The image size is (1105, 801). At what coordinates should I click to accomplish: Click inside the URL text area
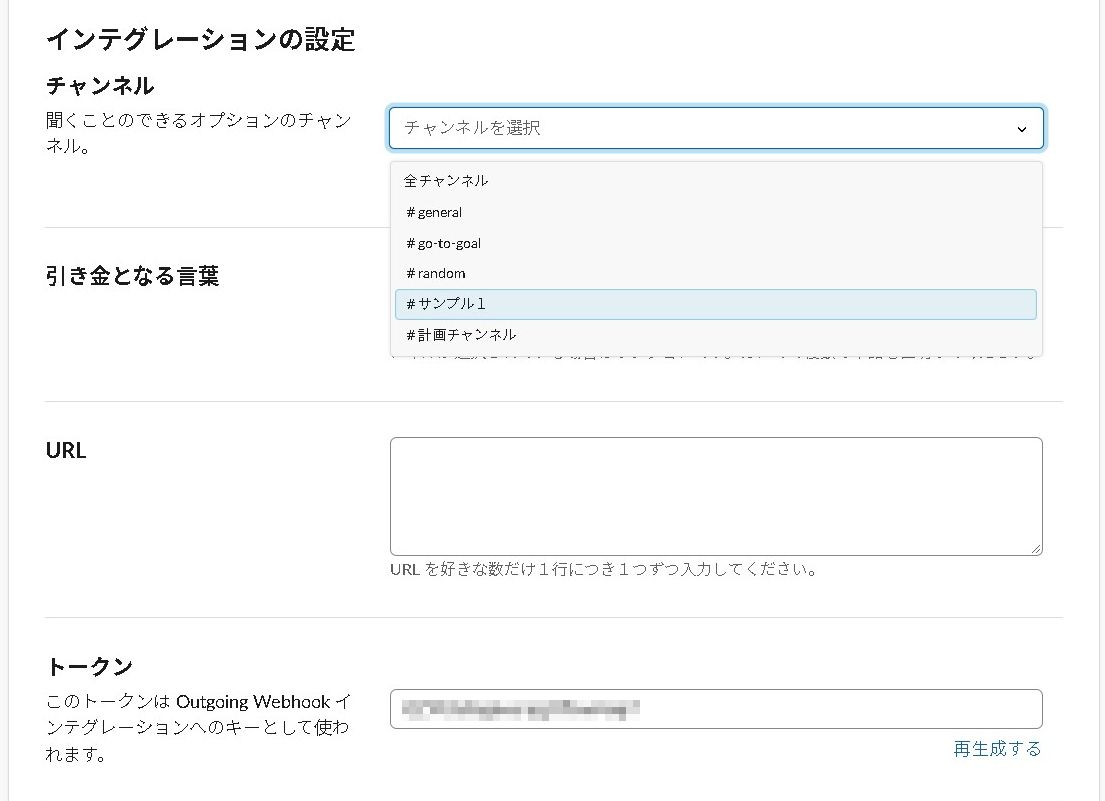tap(716, 495)
